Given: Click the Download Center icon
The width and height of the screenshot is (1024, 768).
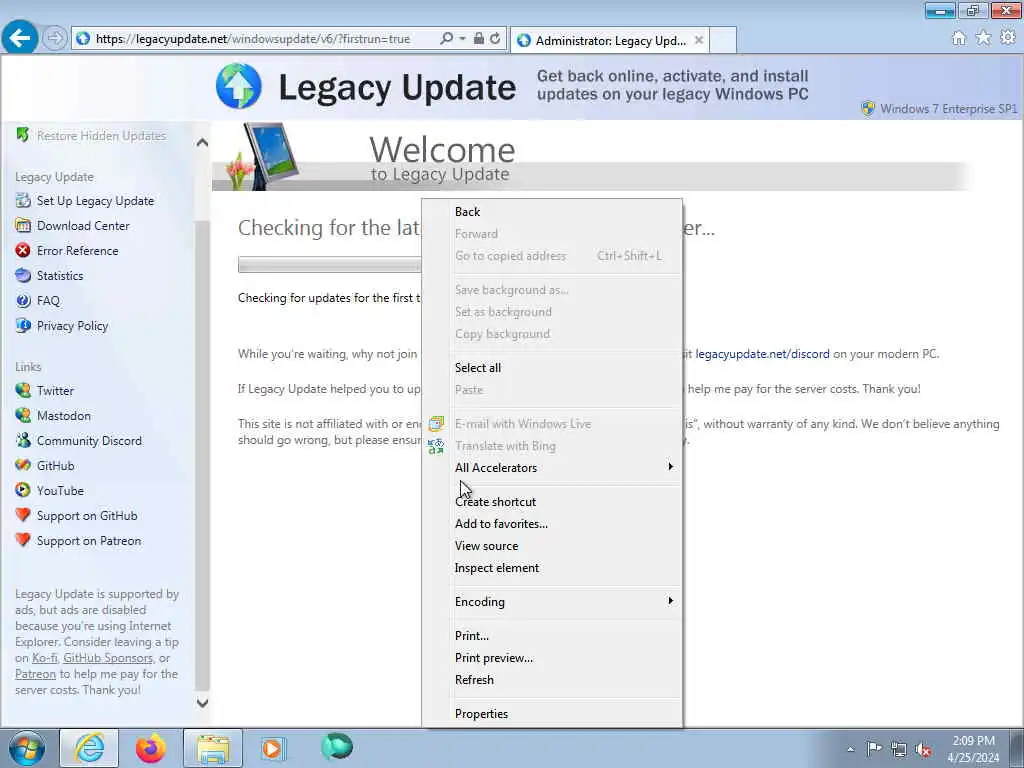Looking at the screenshot, I should [23, 225].
